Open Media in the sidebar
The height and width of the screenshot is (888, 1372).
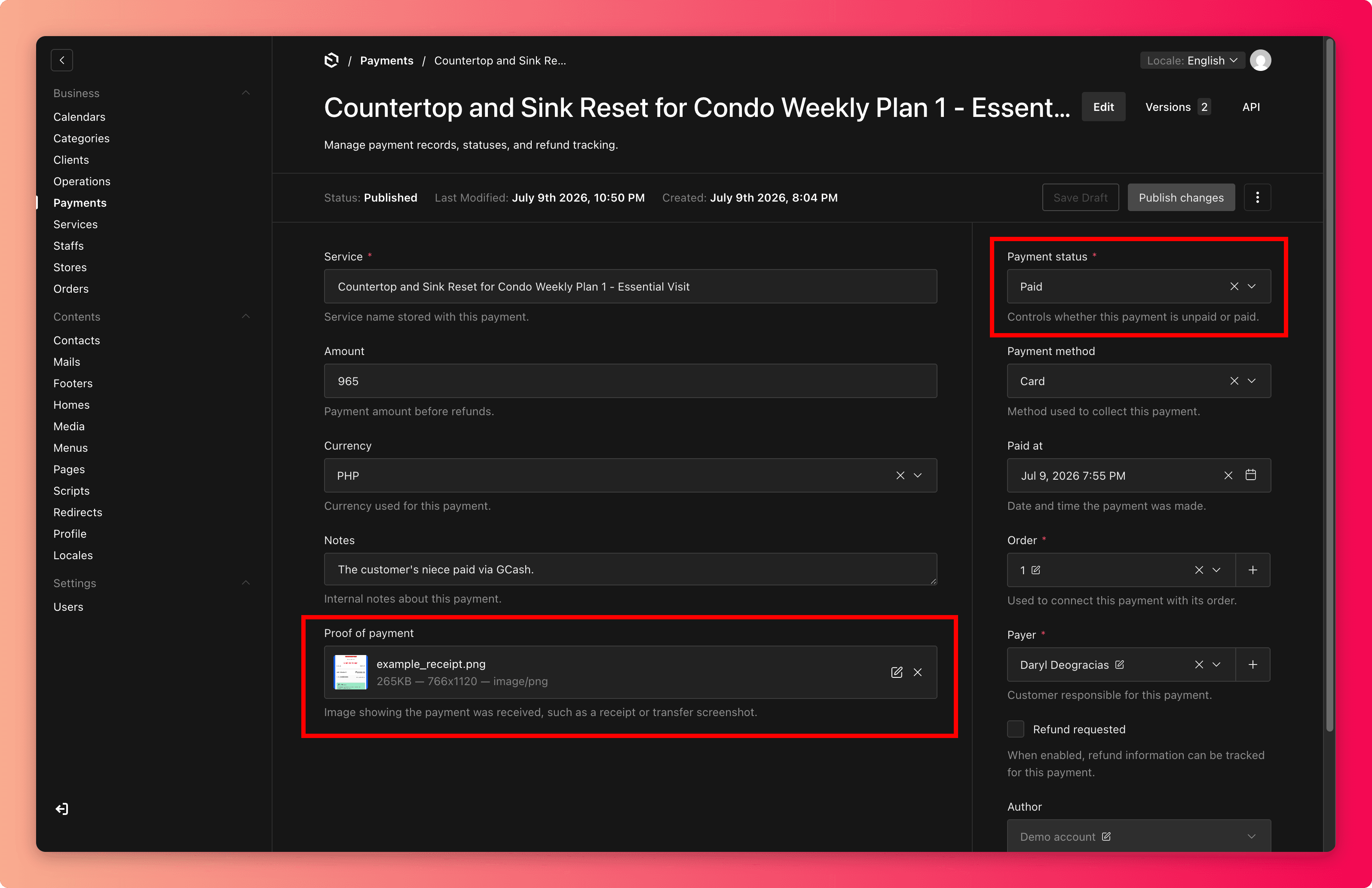[x=69, y=426]
